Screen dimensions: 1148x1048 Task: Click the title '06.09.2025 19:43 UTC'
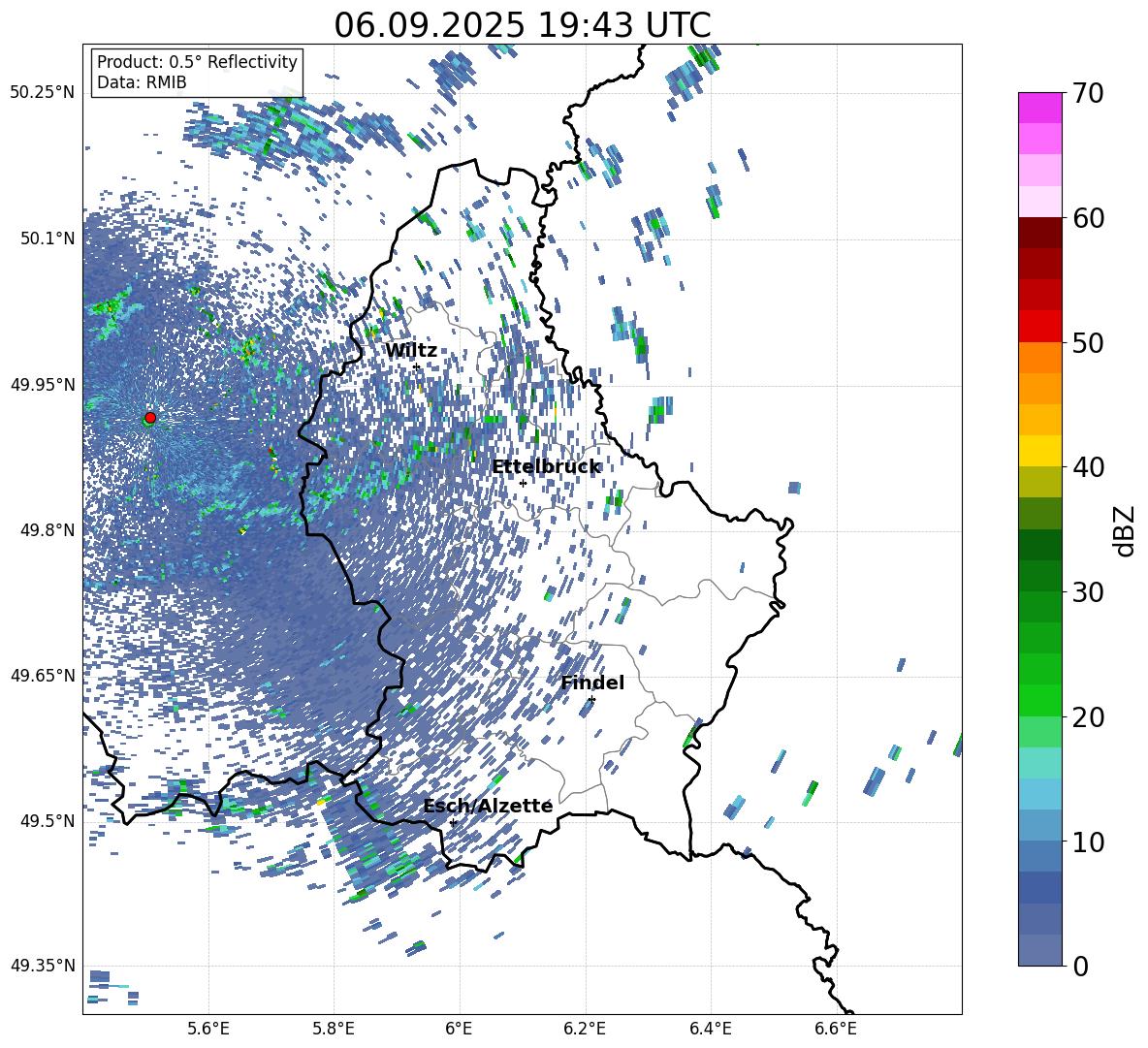pos(522,25)
